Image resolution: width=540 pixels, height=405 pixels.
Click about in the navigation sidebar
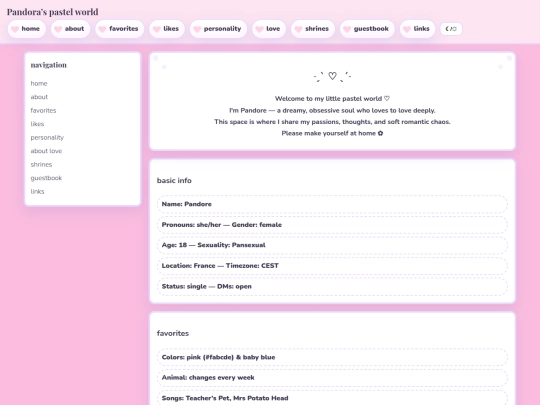pos(39,97)
